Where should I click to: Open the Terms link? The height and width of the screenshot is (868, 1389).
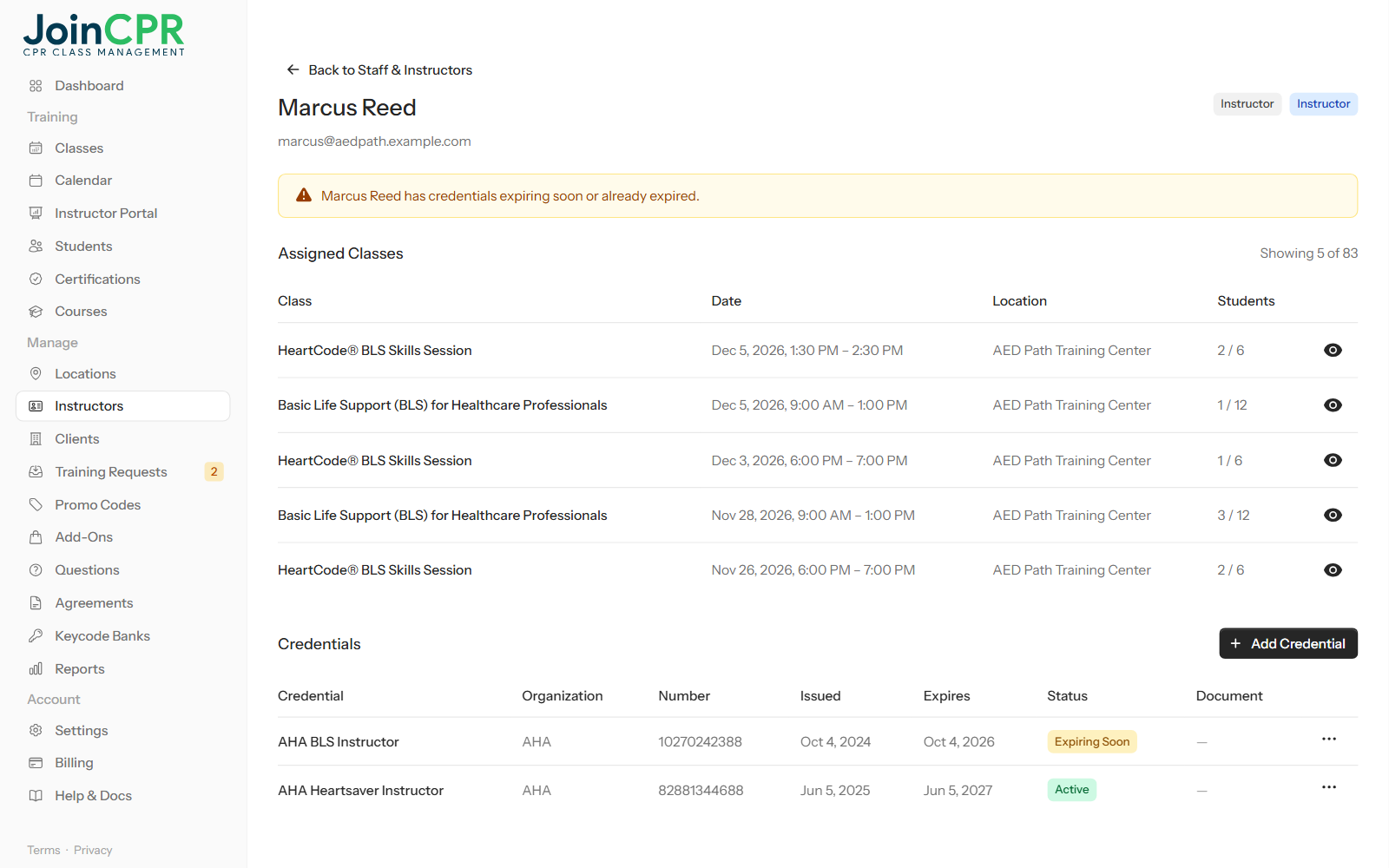point(43,851)
